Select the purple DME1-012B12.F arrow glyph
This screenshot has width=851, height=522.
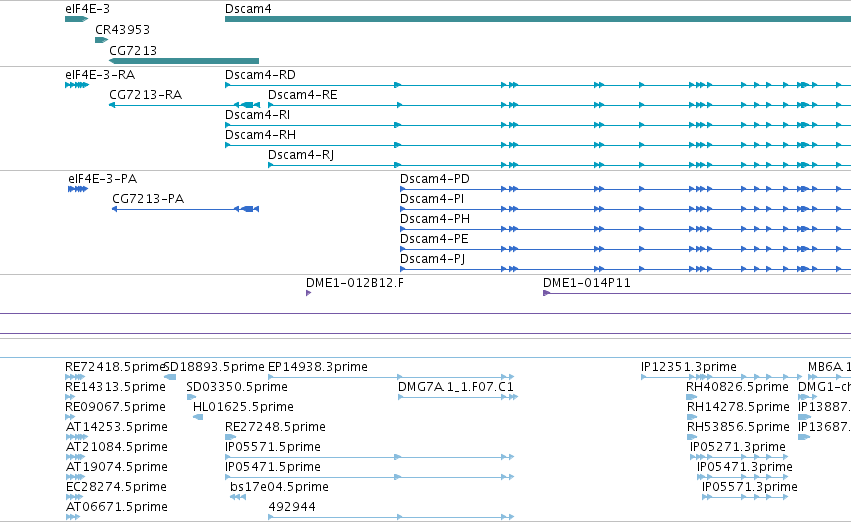tap(308, 293)
